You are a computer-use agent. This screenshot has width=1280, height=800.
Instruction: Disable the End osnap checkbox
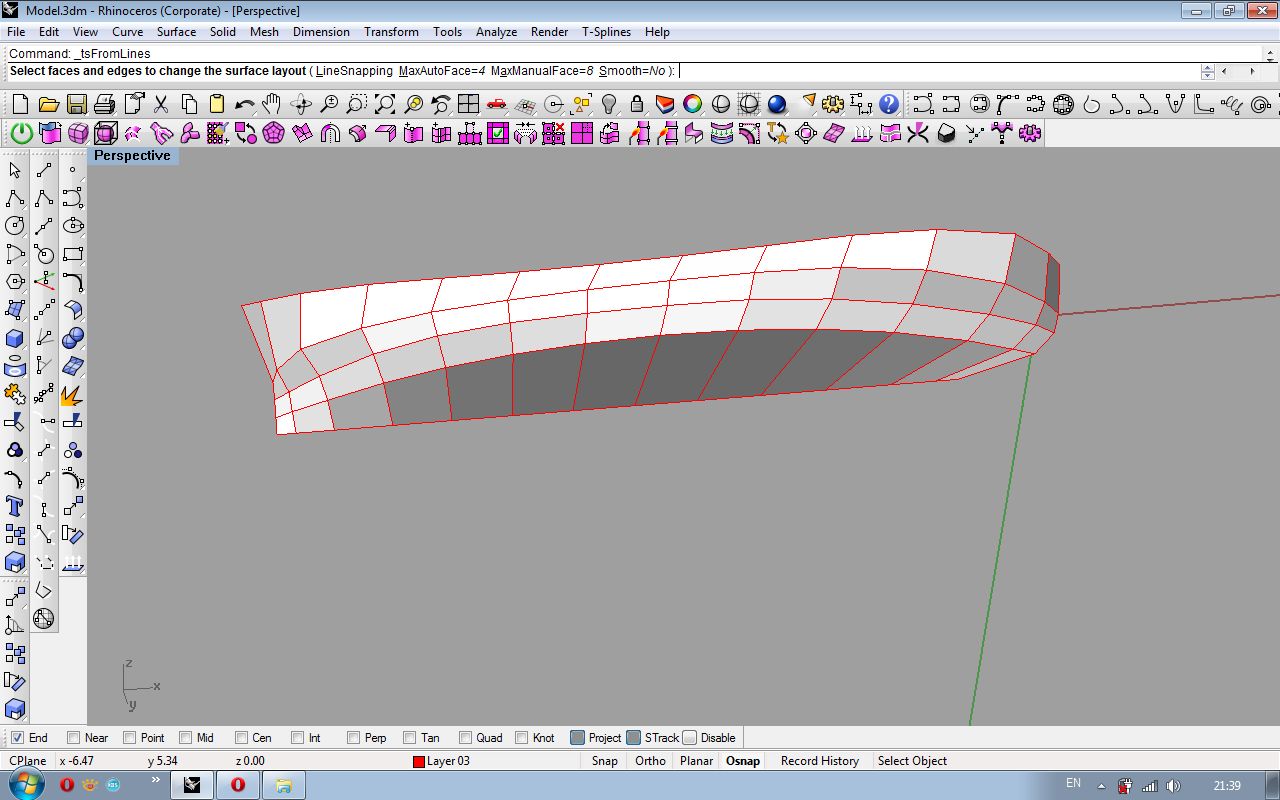(x=17, y=738)
